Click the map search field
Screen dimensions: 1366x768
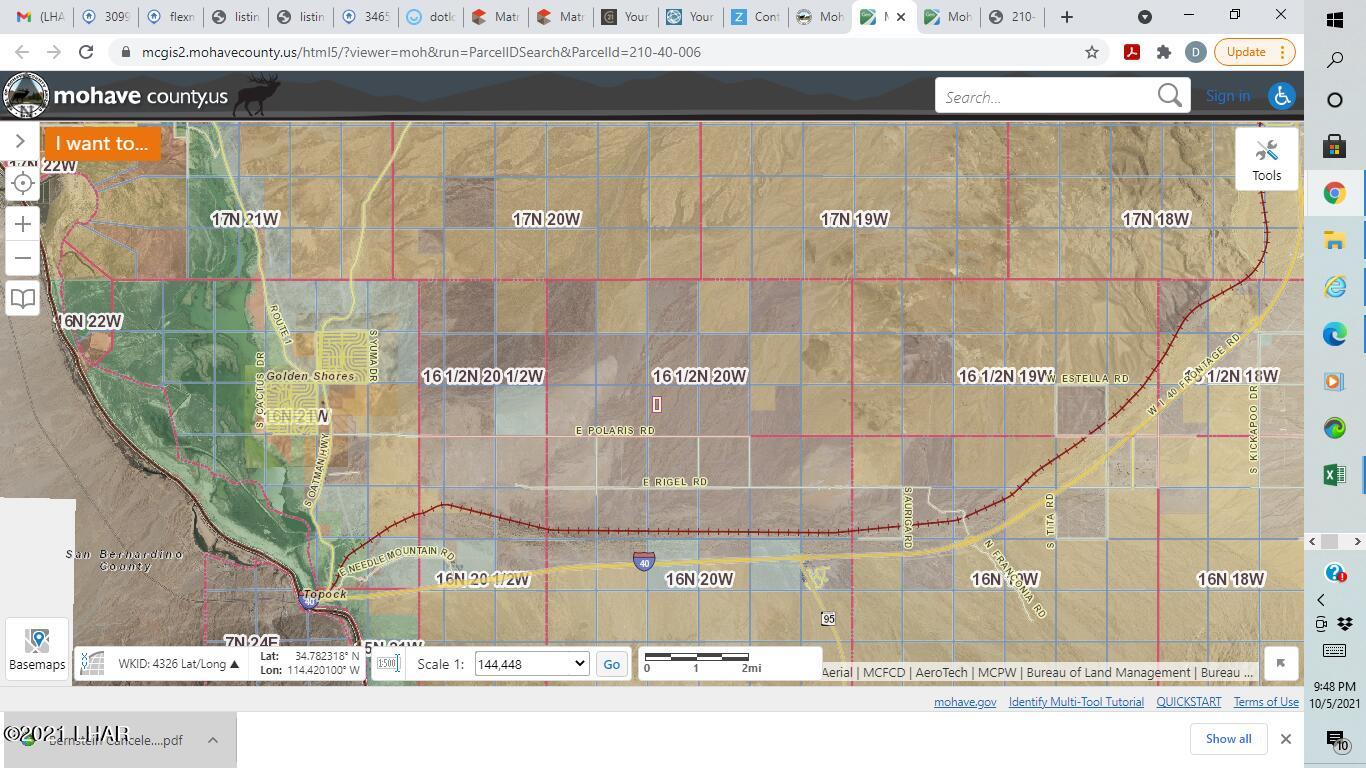tap(1045, 97)
